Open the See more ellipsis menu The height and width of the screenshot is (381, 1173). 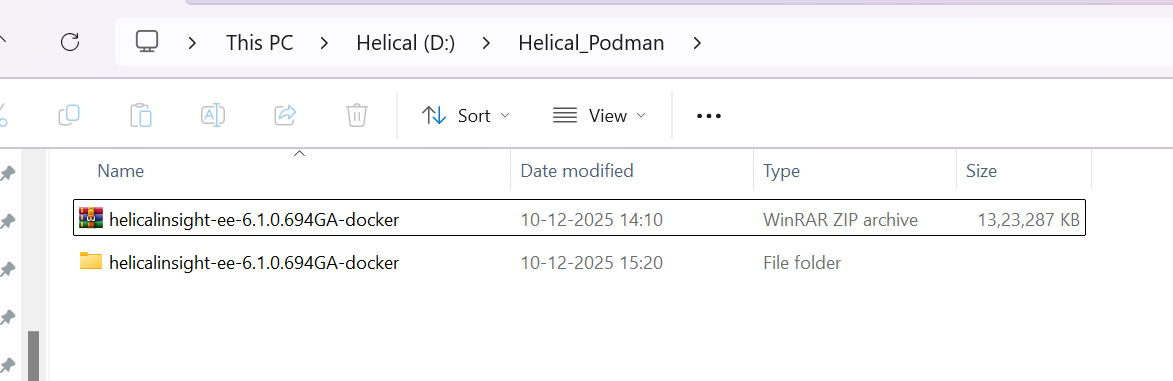(708, 116)
